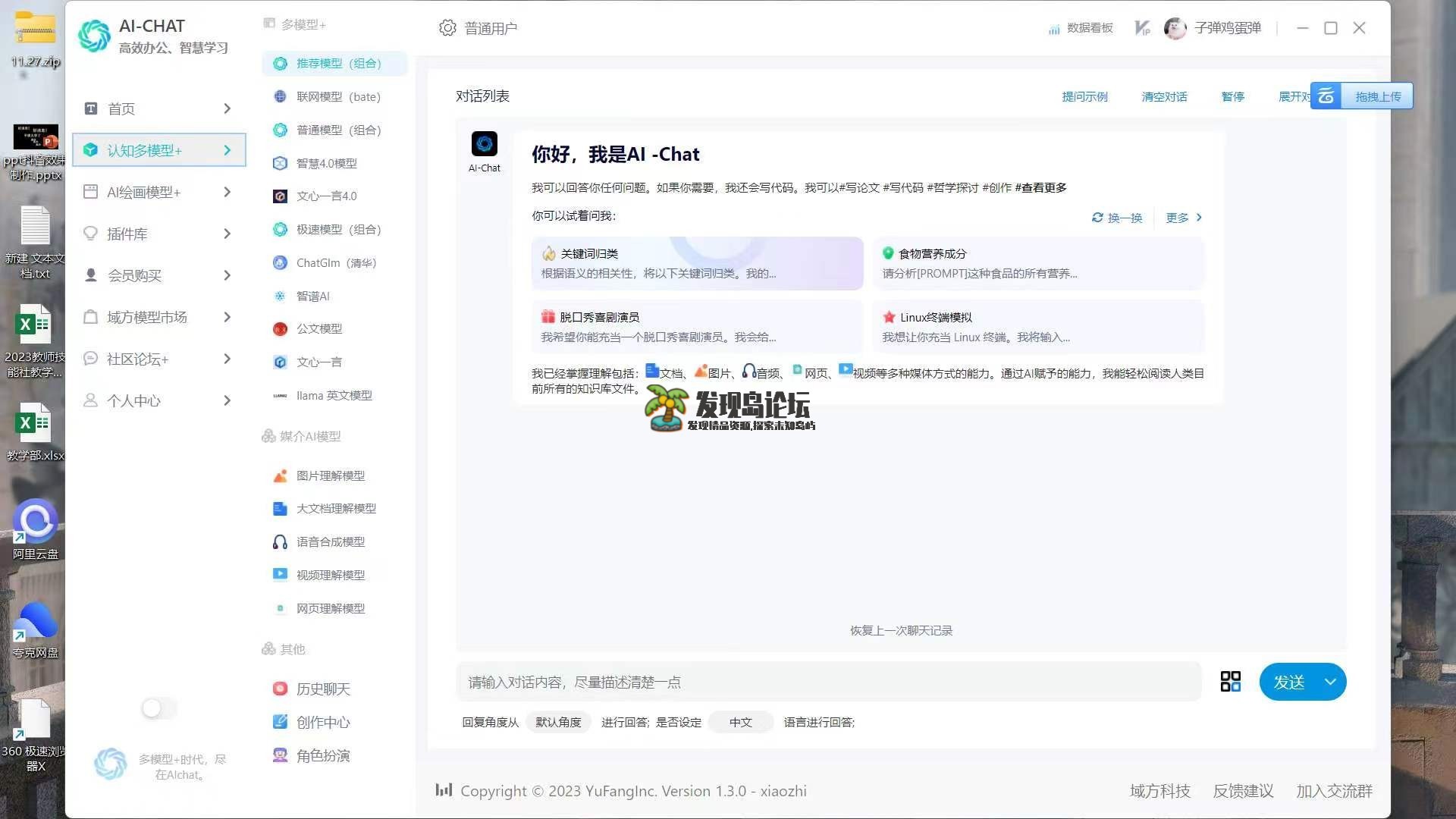Open the 子弹鸡蛋弹 user avatar
Image resolution: width=1456 pixels, height=819 pixels.
point(1175,28)
